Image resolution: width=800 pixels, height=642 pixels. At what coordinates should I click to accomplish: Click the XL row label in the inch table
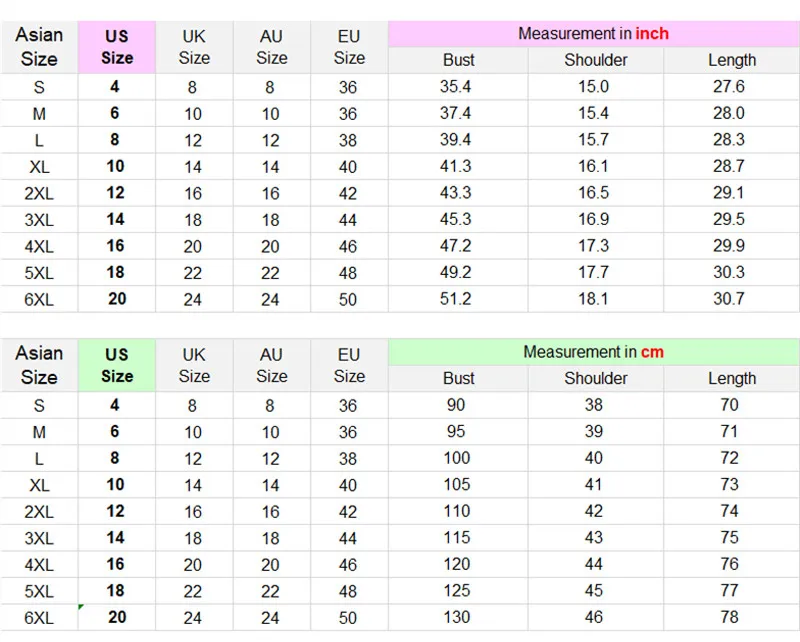39,167
